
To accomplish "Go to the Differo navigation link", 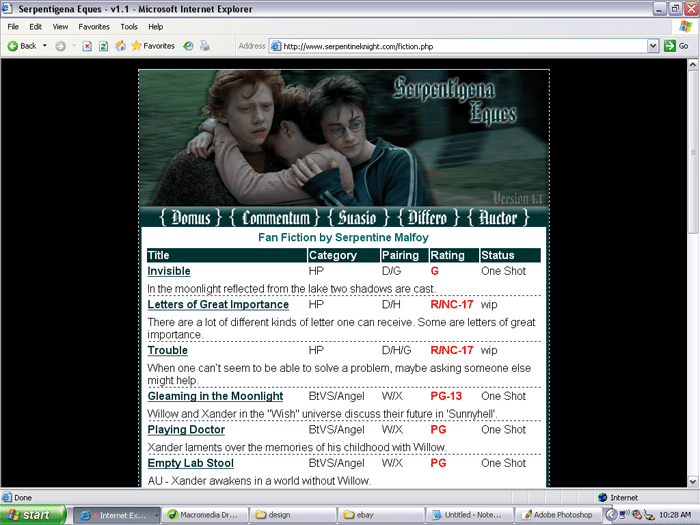I will point(428,218).
